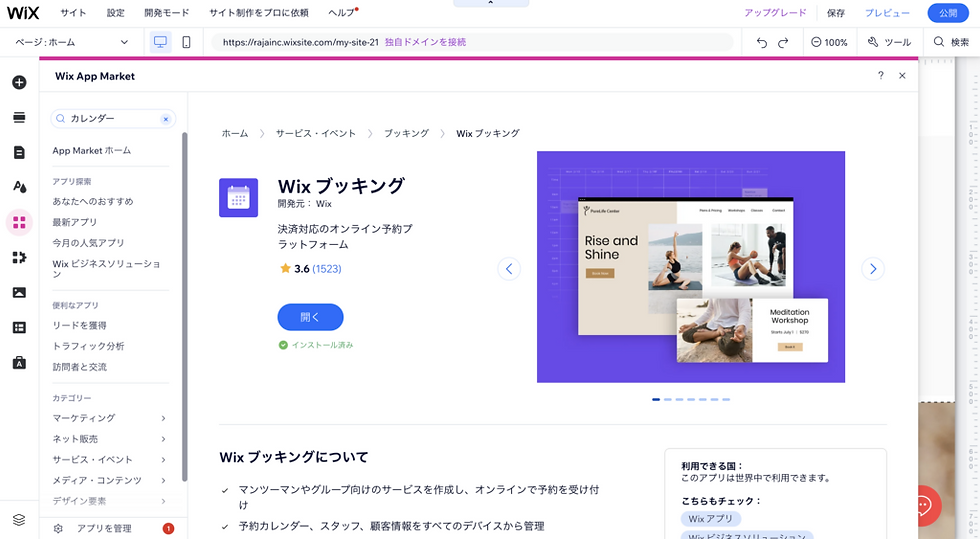Screen dimensions: 980x539
Task: Open the CMS table icon in sidebar
Action: pyautogui.click(x=19, y=328)
